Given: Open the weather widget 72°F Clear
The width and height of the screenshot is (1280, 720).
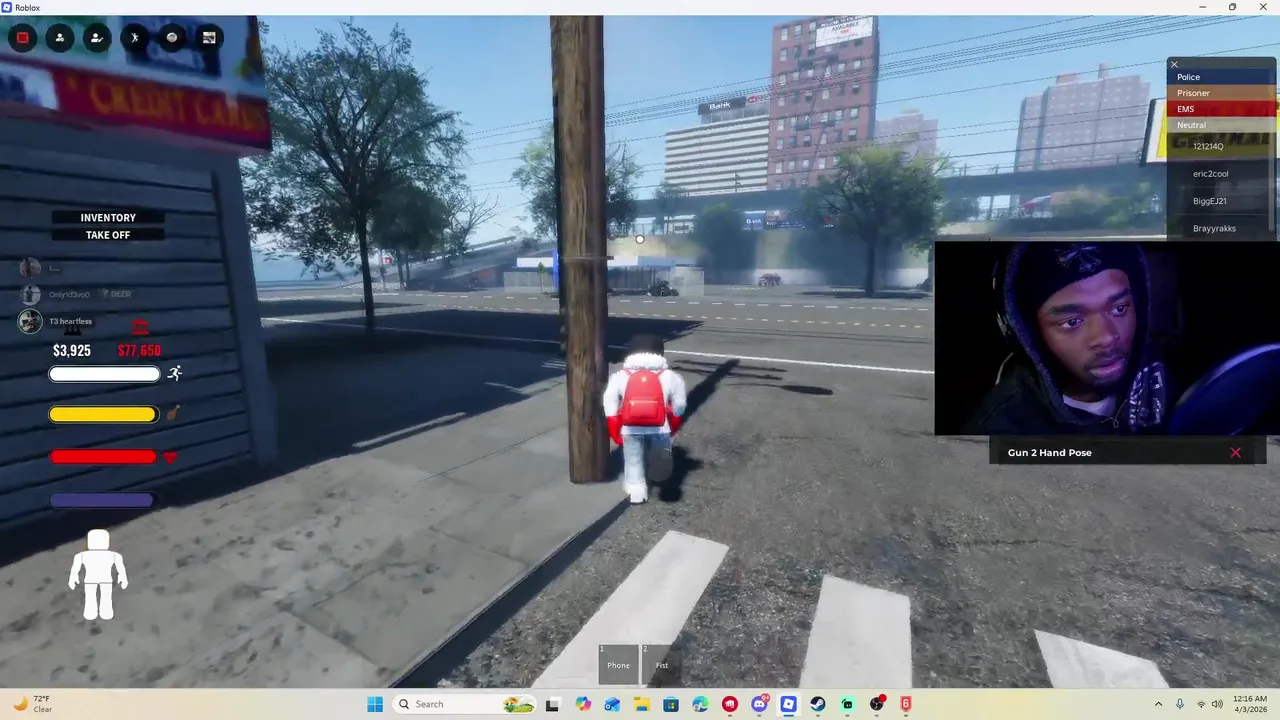Looking at the screenshot, I should coord(32,704).
